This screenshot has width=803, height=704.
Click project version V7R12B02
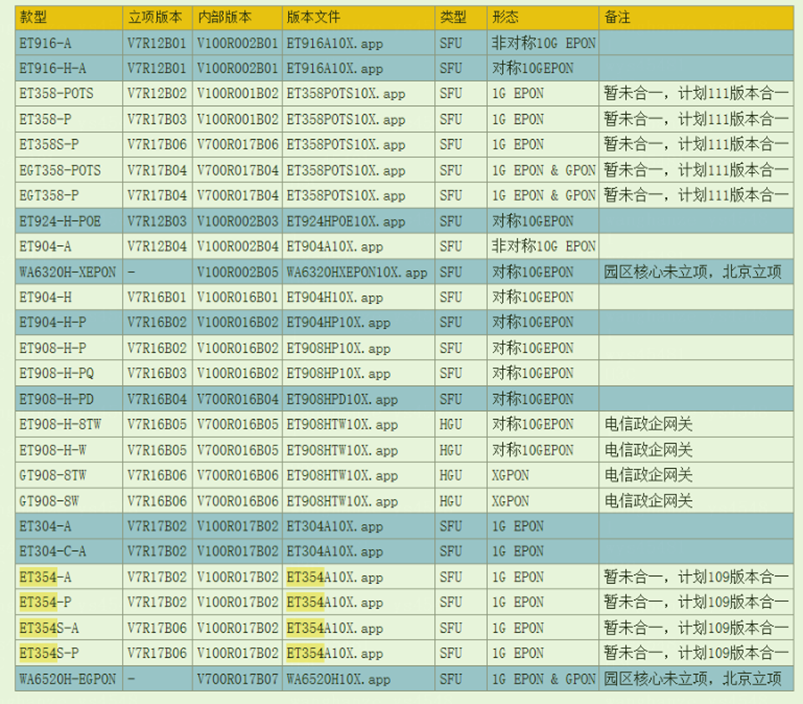tap(157, 94)
